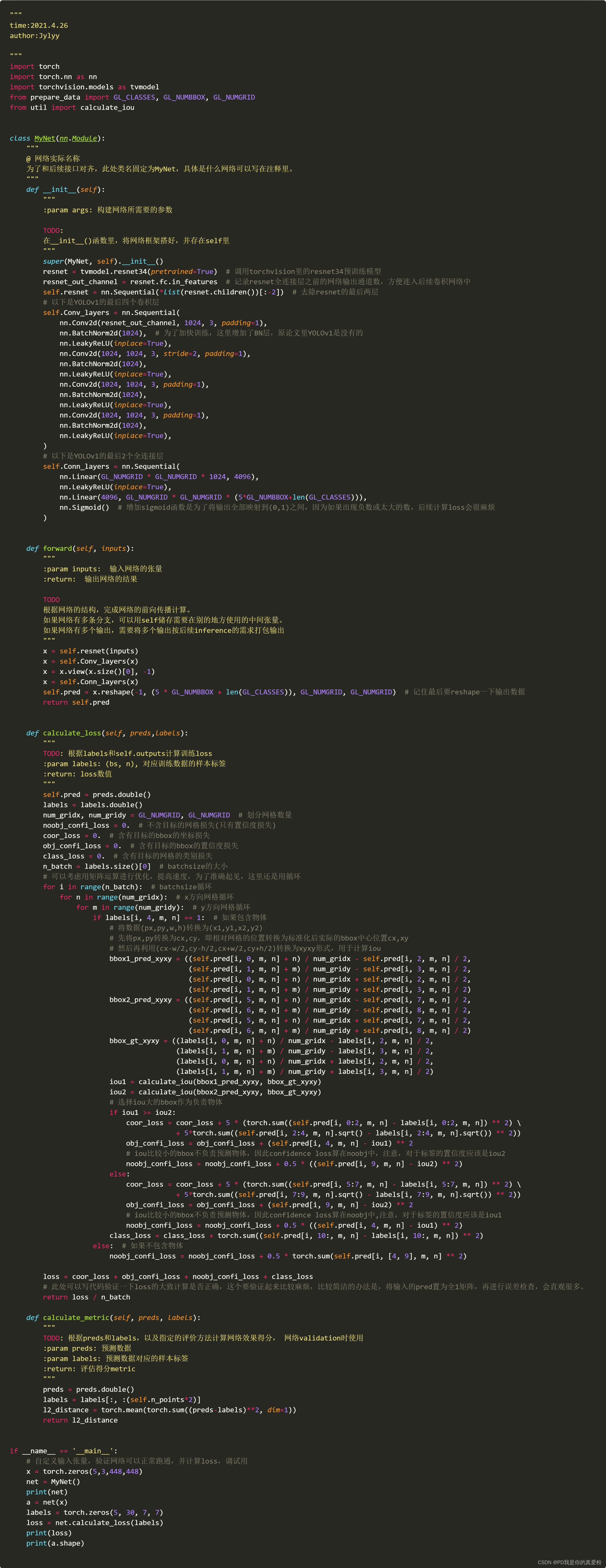Click 'x = torch.zeros(5,3,448,448)' line
The width and height of the screenshot is (606, 1568).
click(x=84, y=1472)
